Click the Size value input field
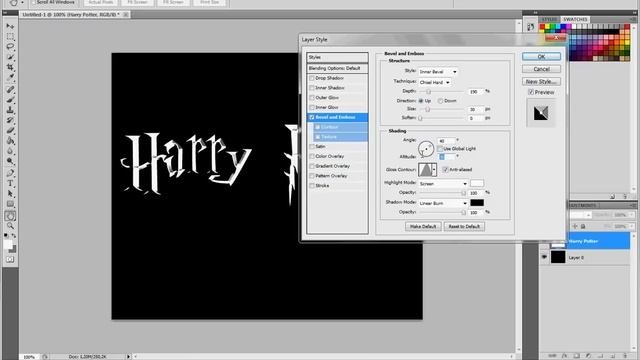Image resolution: width=640 pixels, height=360 pixels. (x=476, y=109)
